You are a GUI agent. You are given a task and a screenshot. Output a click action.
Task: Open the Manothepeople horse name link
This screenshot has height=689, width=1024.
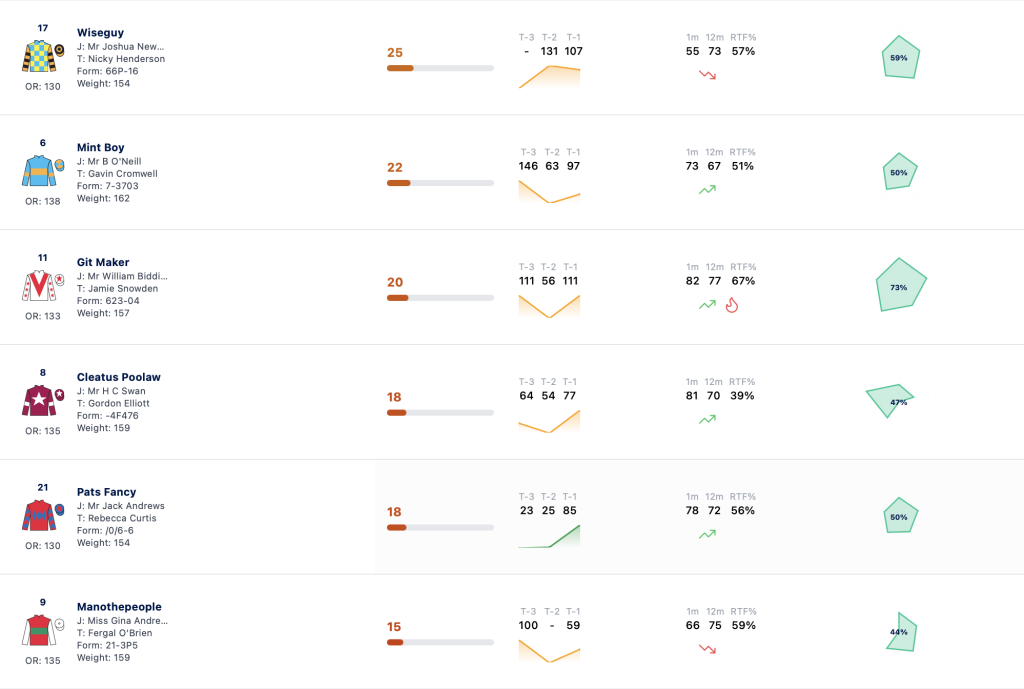pyautogui.click(x=119, y=607)
